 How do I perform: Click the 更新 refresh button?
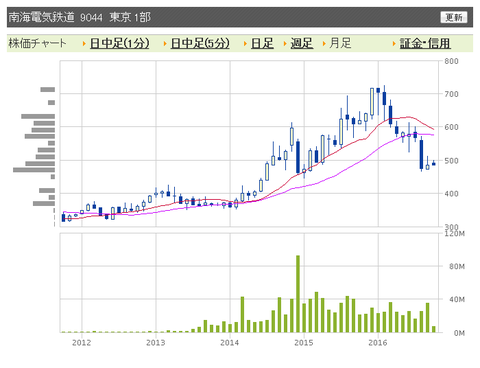pos(454,17)
